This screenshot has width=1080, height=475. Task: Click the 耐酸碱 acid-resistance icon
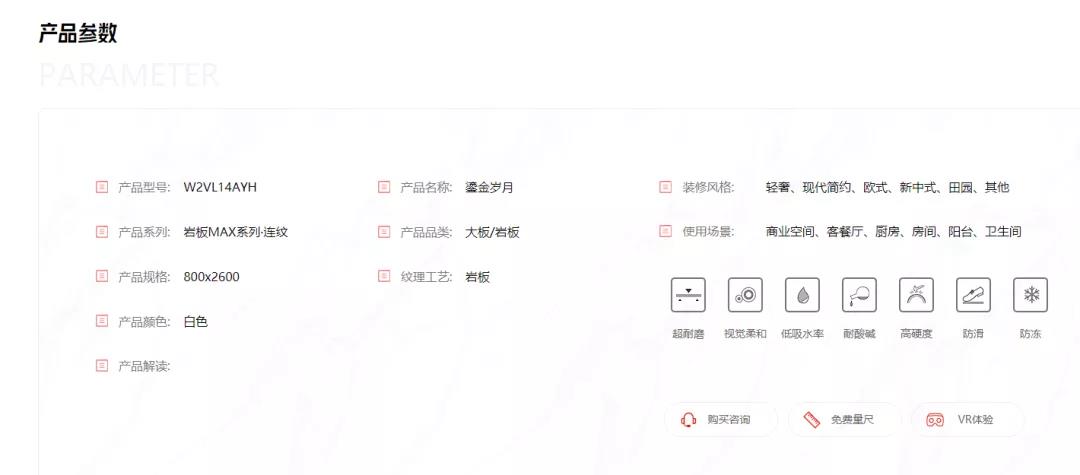859,295
